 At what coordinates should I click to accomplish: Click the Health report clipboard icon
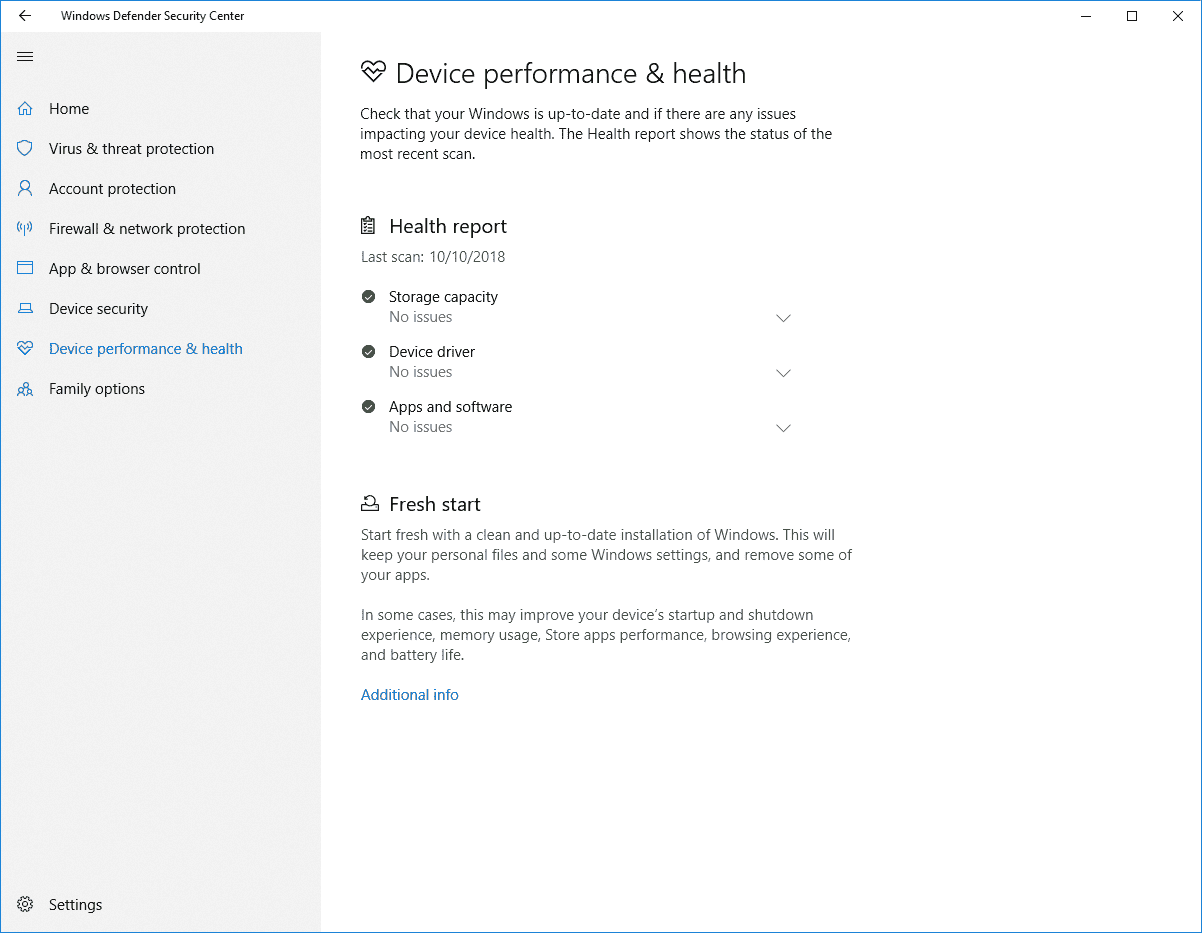click(x=369, y=226)
